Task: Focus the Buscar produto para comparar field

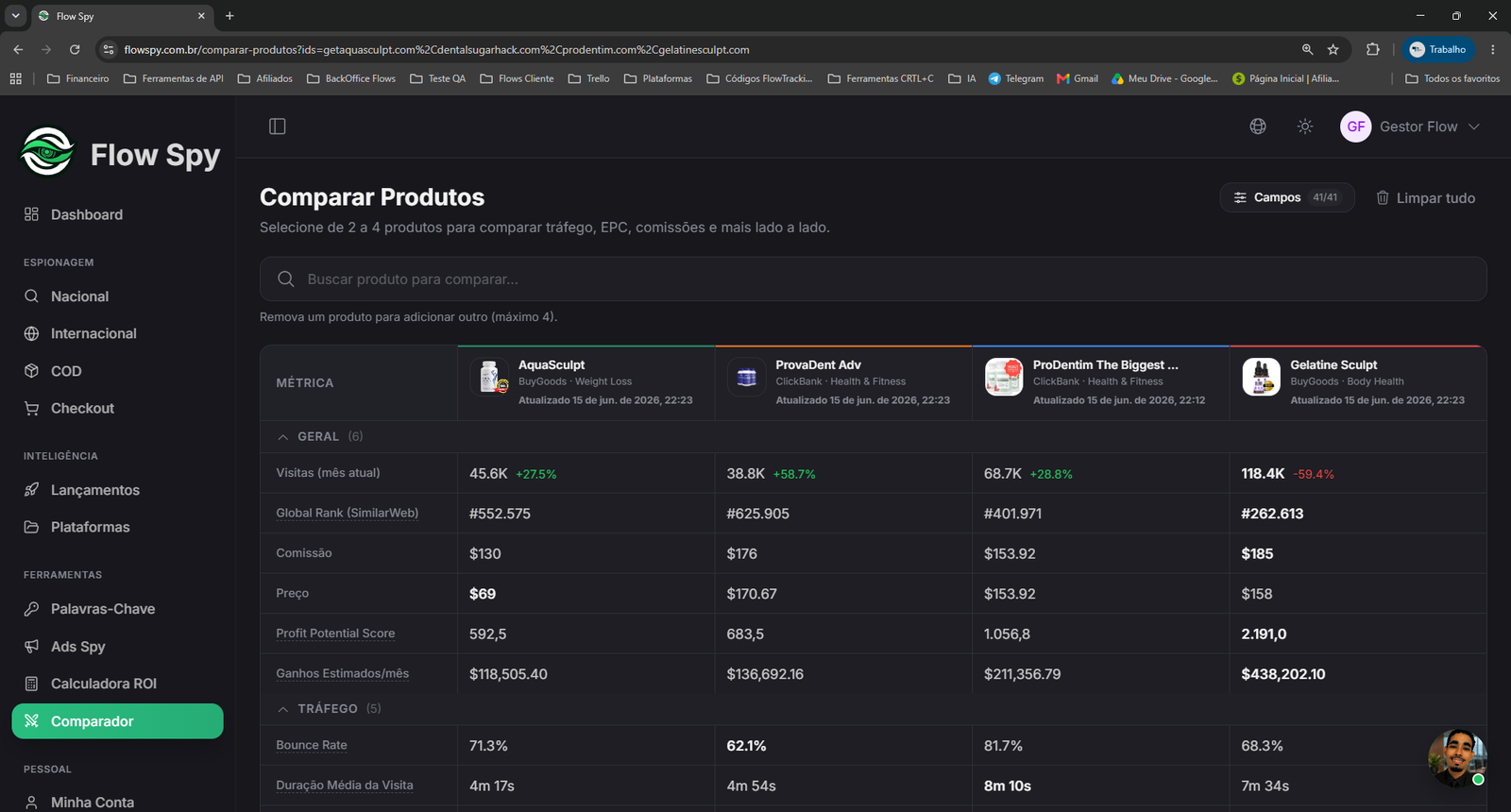Action: coord(874,279)
